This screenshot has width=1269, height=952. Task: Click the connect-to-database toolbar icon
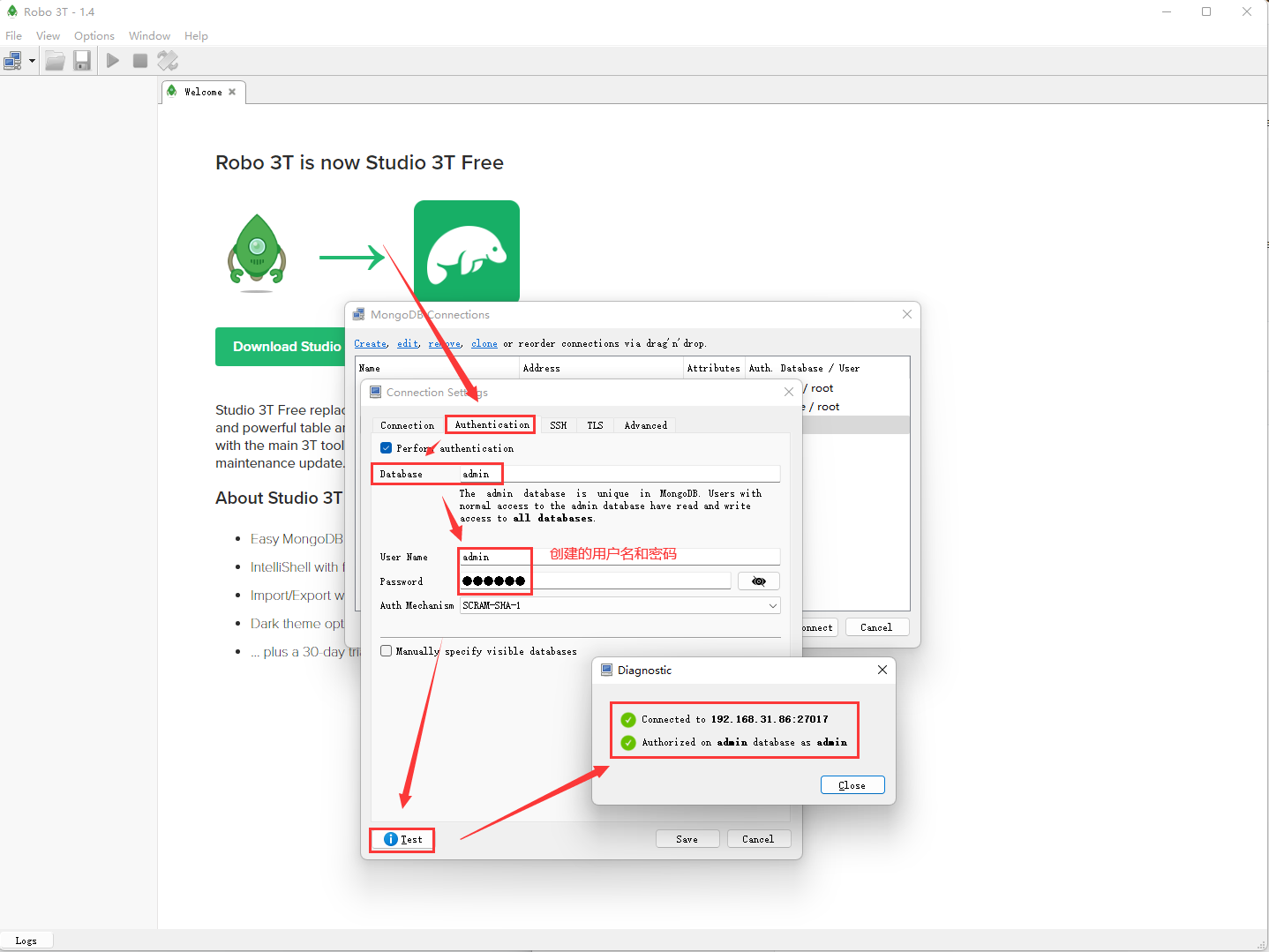pyautogui.click(x=12, y=61)
